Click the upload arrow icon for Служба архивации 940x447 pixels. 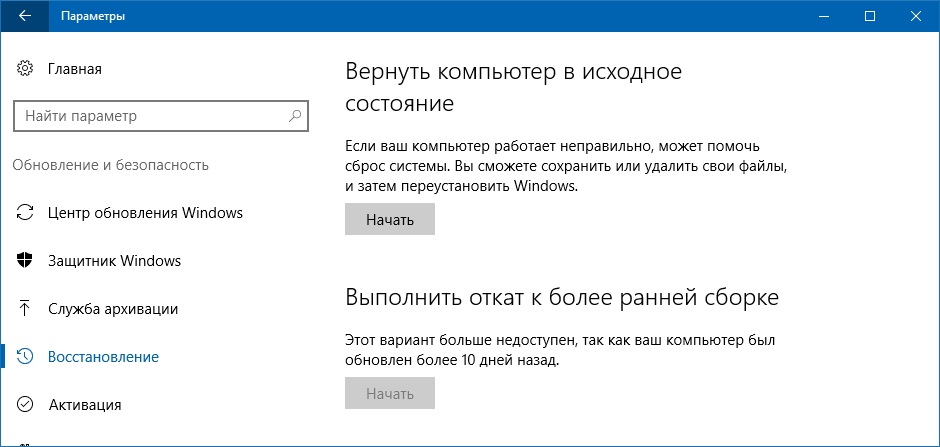25,309
